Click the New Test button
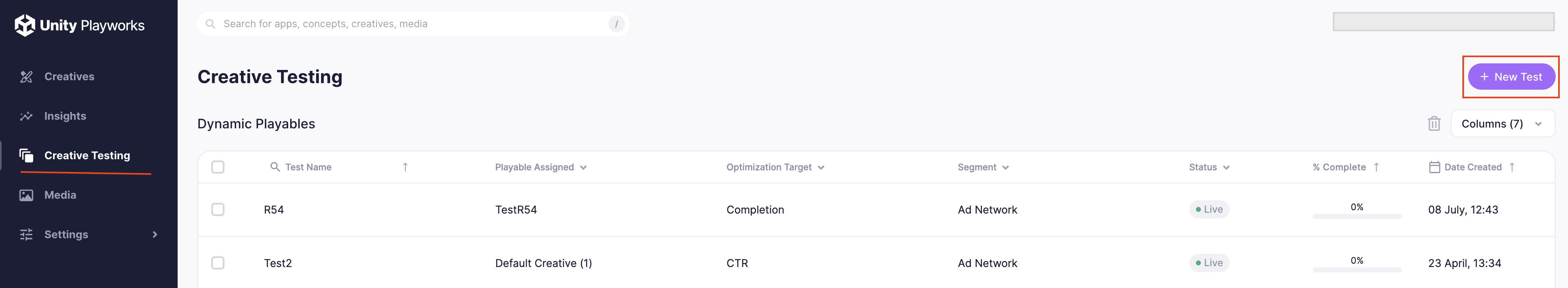The height and width of the screenshot is (288, 1568). 1511,77
